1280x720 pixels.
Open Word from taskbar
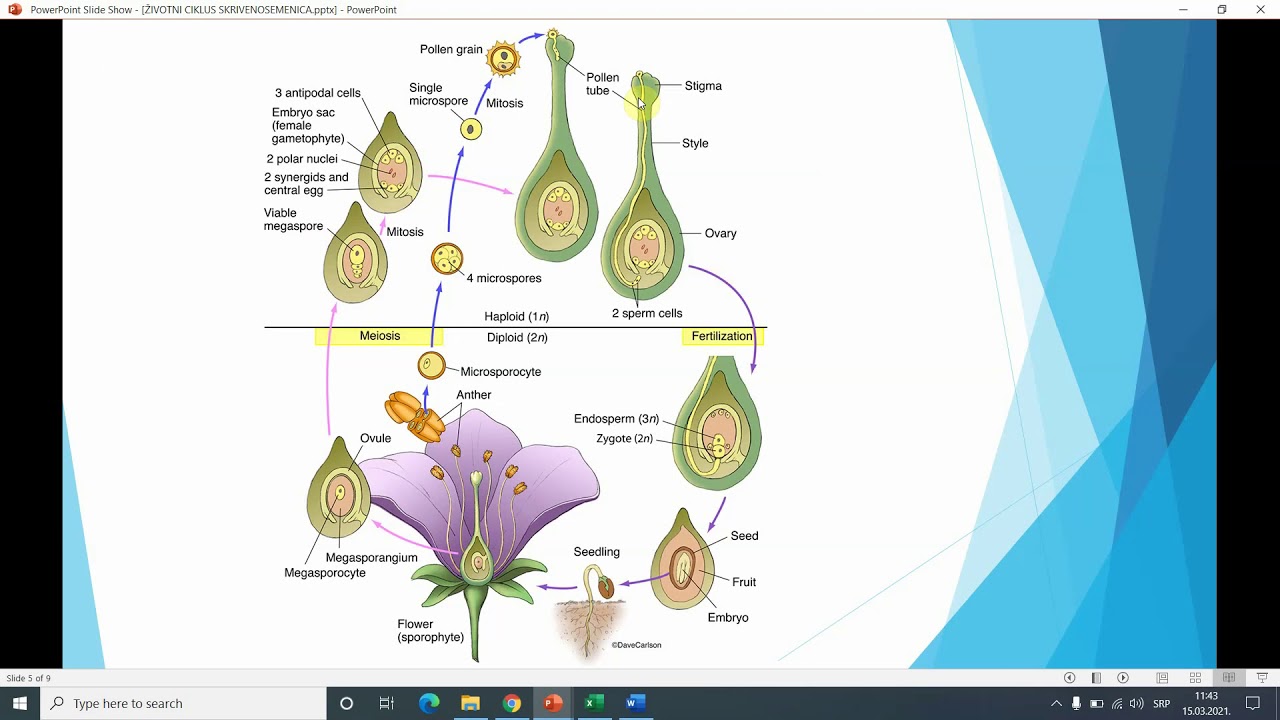pos(634,703)
